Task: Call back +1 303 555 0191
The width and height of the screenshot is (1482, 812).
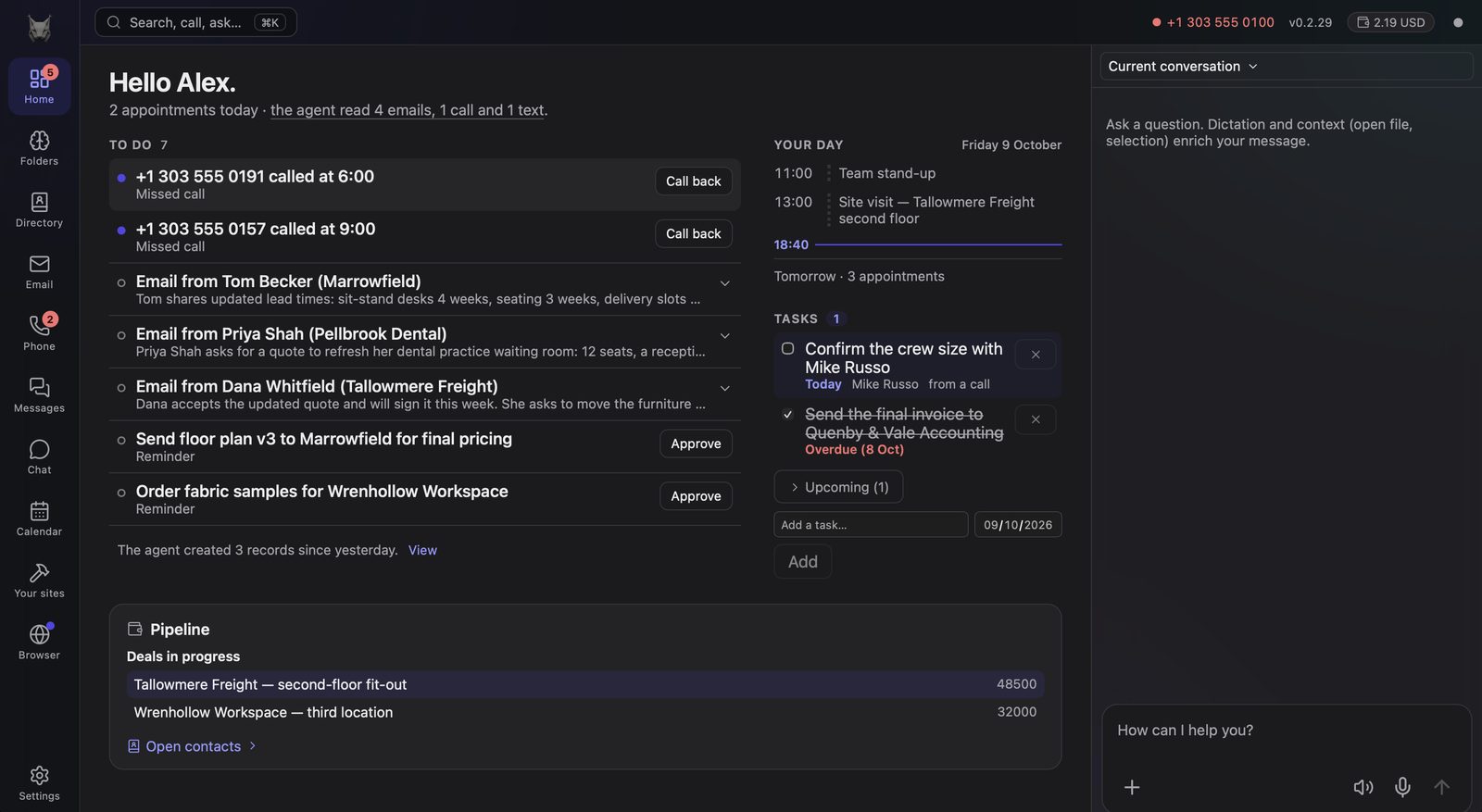Action: click(693, 181)
